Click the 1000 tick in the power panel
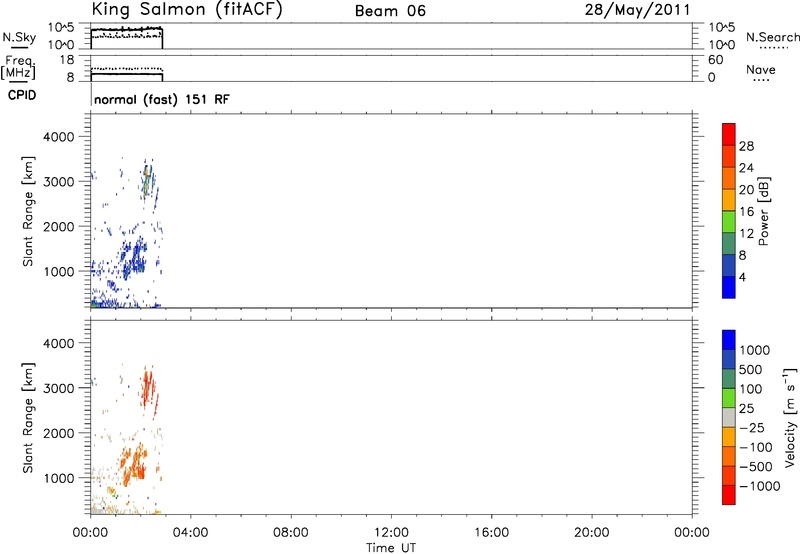The width and height of the screenshot is (800, 554). click(59, 271)
